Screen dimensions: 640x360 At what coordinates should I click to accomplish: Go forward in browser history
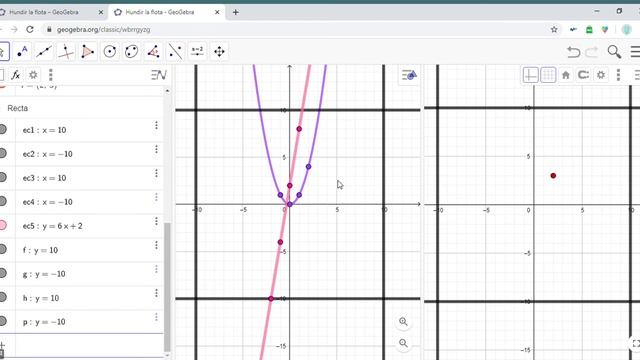pyautogui.click(x=14, y=29)
